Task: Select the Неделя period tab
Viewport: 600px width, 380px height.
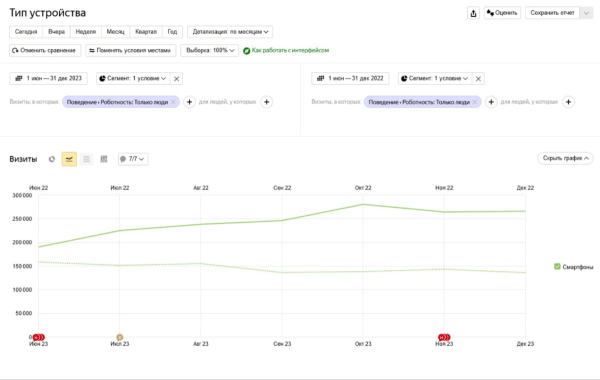Action: click(x=86, y=32)
